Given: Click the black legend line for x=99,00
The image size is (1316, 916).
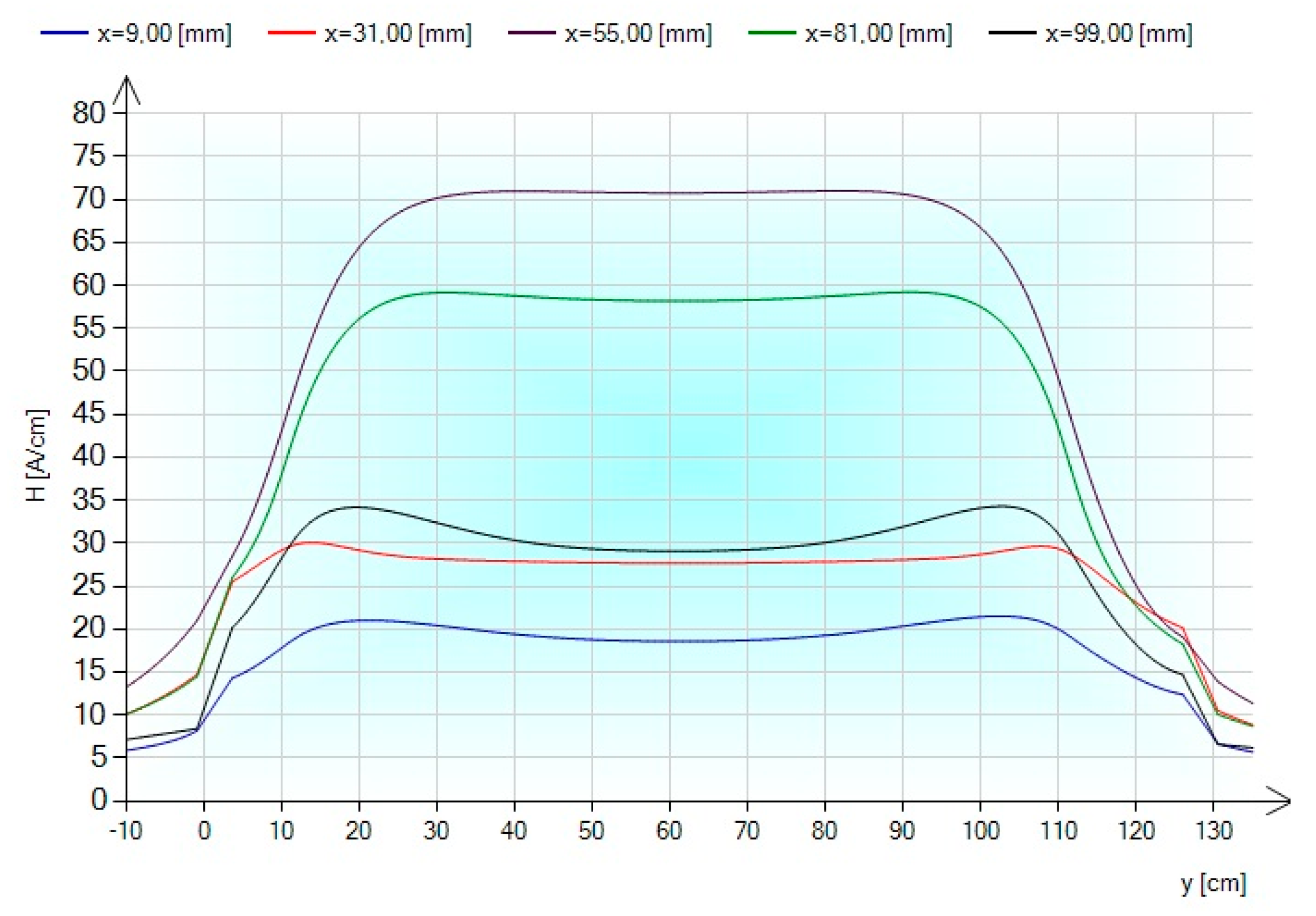Looking at the screenshot, I should tap(1012, 33).
